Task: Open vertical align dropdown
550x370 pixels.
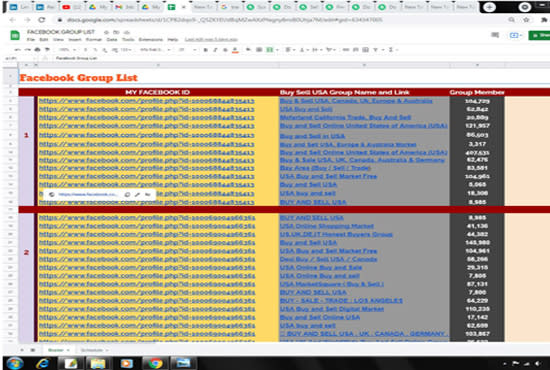Action: point(303,50)
